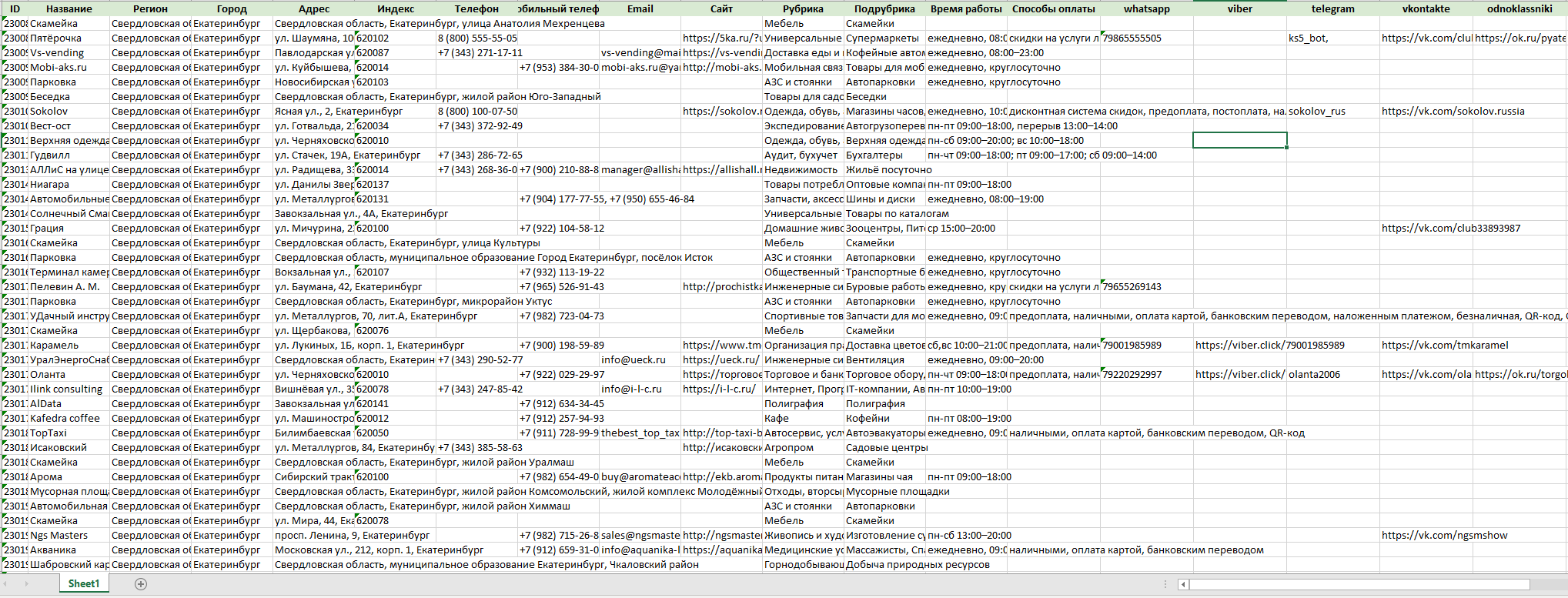Open the vk.com/ngsmshow link
The height and width of the screenshot is (598, 1568).
point(1444,536)
